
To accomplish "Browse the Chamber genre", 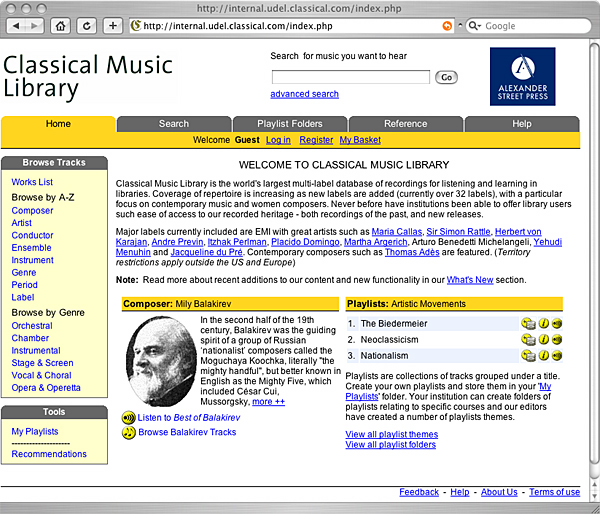I will click(30, 338).
